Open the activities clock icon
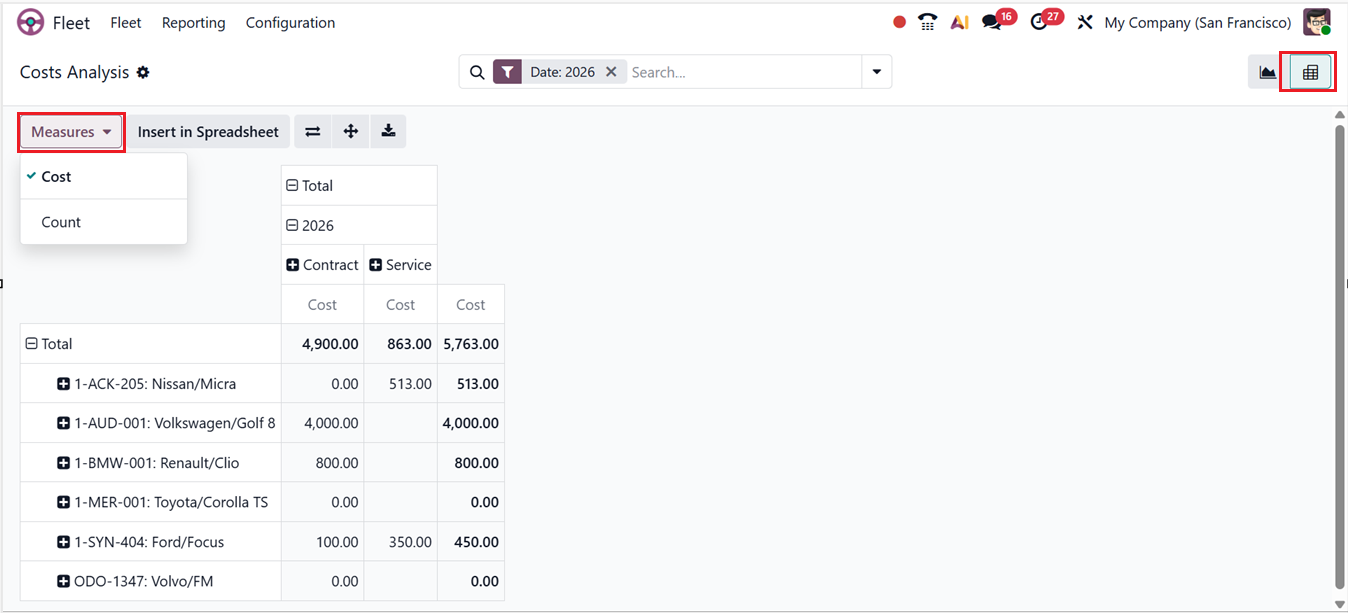Screen dimensions: 1348x613 click(x=1040, y=22)
